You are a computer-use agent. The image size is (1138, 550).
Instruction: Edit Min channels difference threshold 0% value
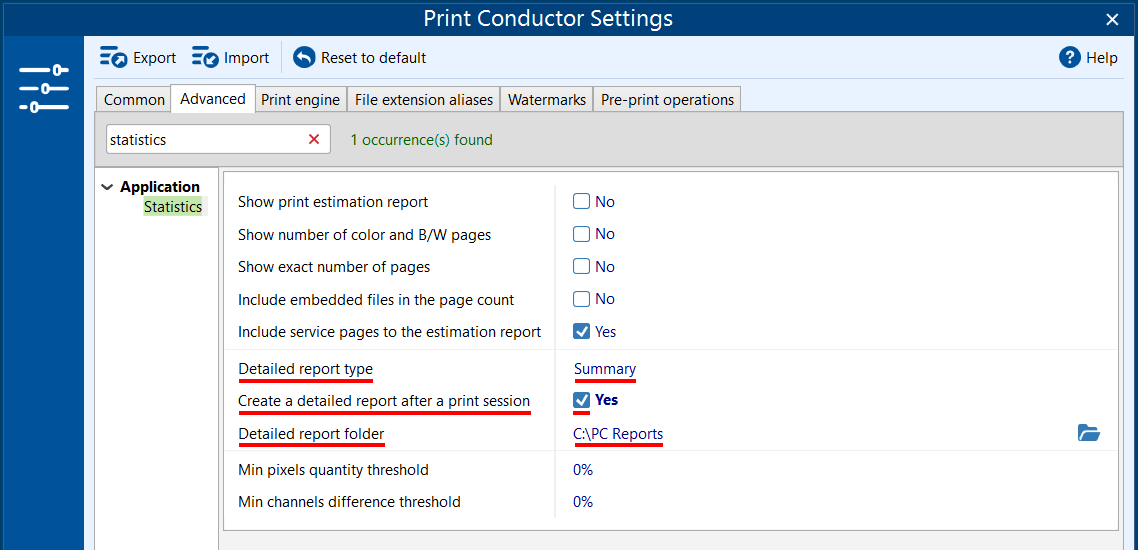(583, 501)
